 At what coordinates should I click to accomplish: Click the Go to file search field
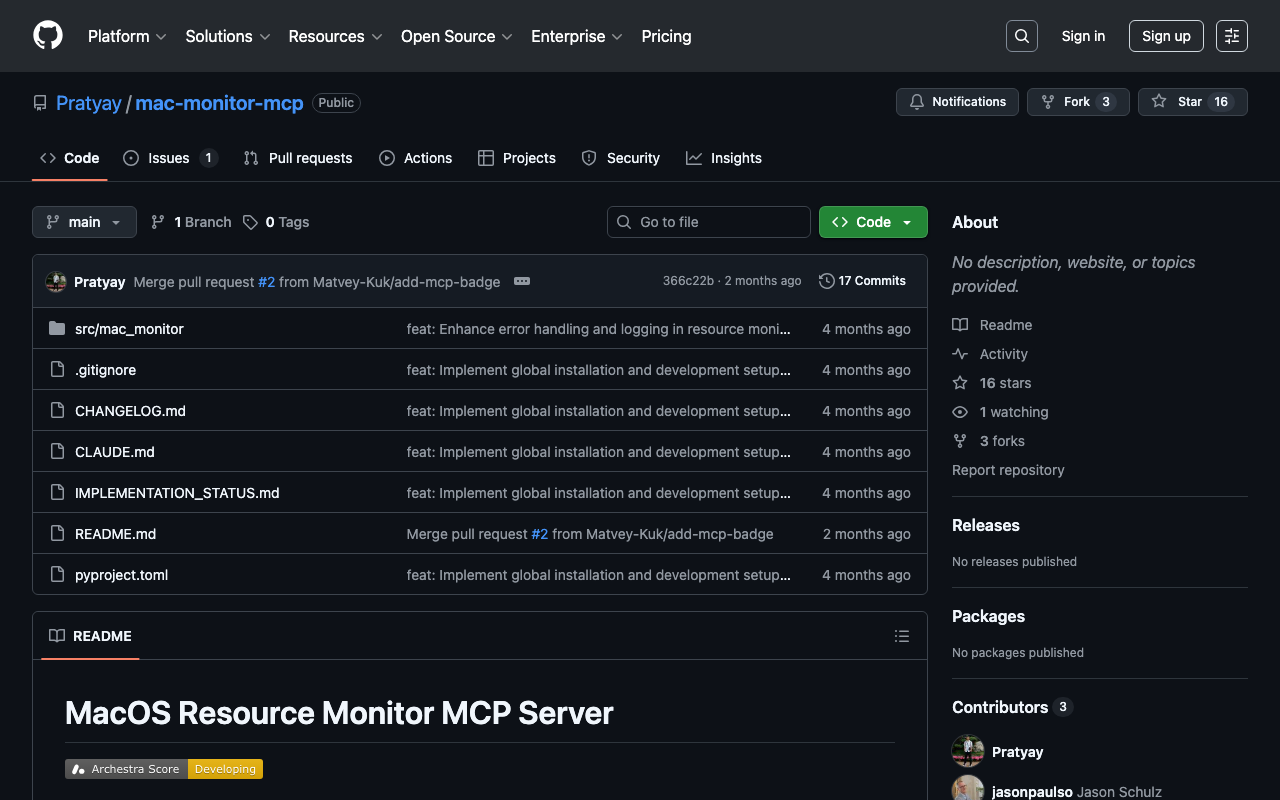pyautogui.click(x=709, y=222)
